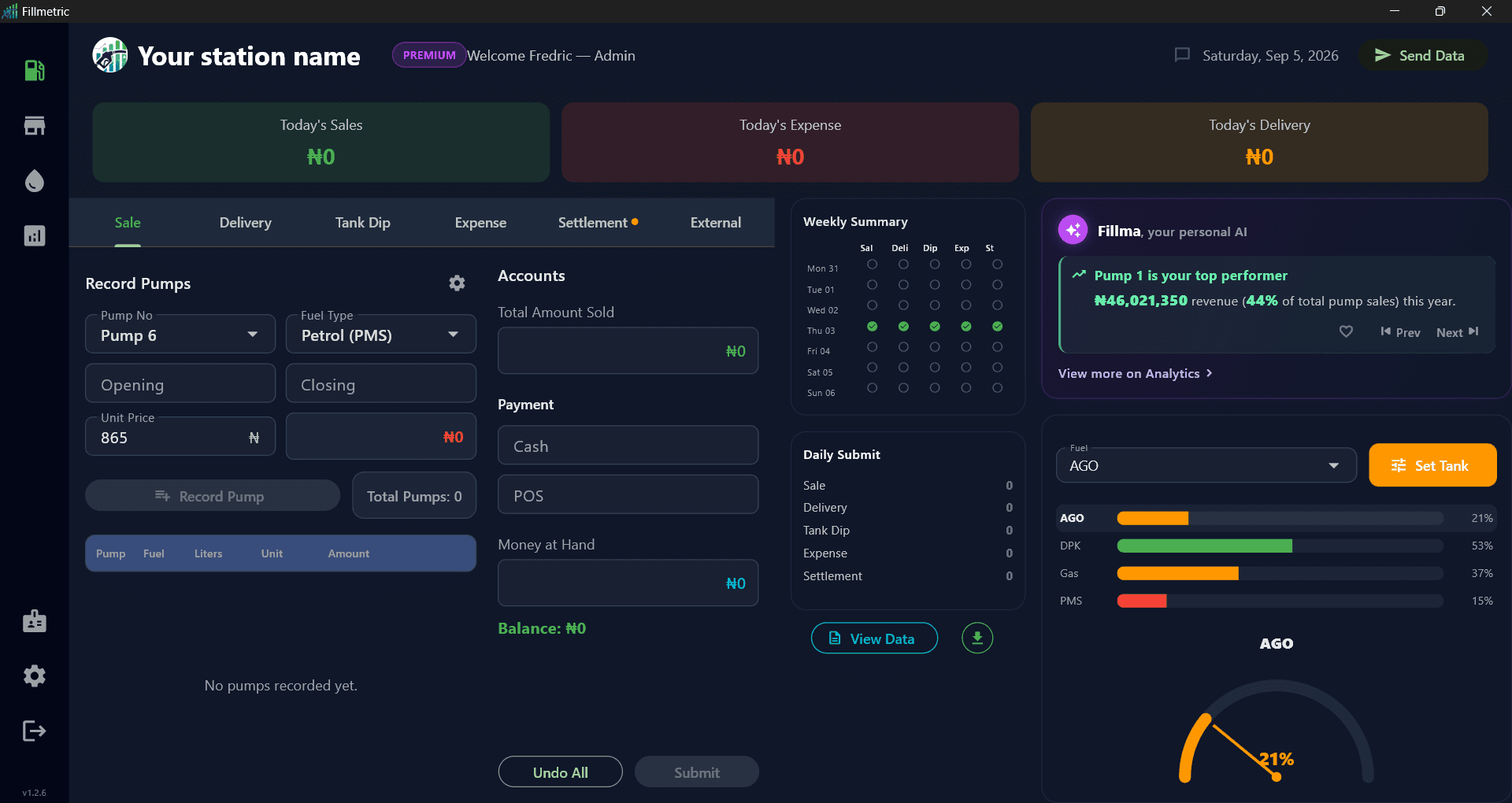Show the previous Fillma insight

point(1400,332)
